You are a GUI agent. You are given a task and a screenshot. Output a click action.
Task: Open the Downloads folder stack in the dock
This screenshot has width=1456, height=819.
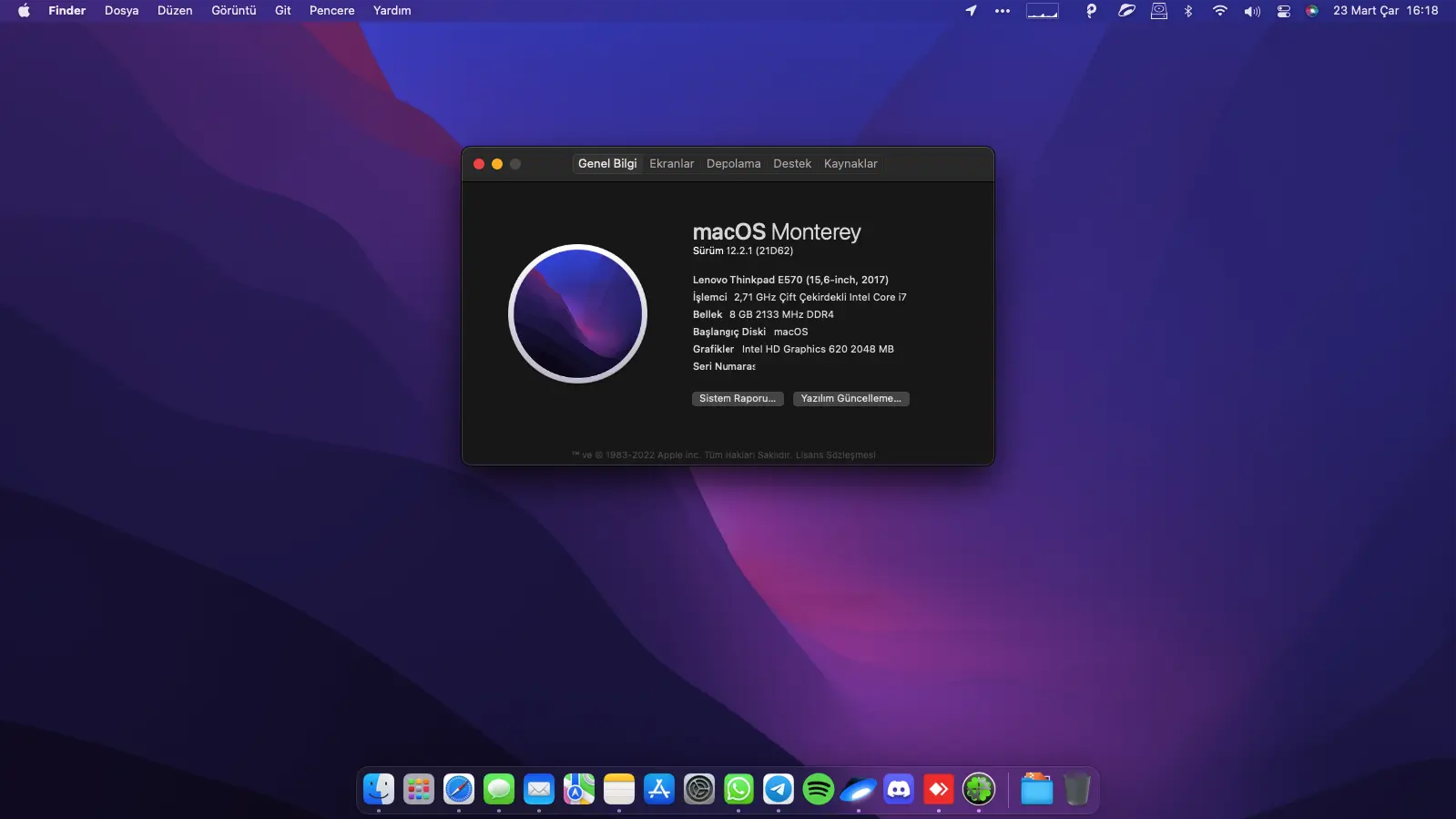point(1036,789)
